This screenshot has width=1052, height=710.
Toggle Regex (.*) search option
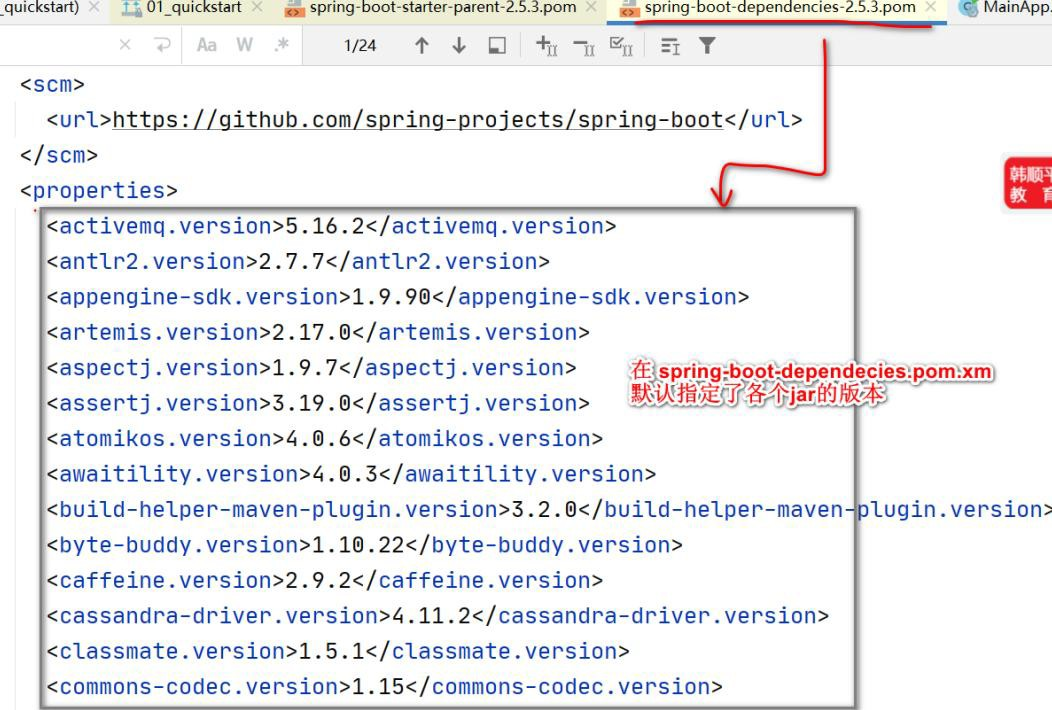(281, 46)
